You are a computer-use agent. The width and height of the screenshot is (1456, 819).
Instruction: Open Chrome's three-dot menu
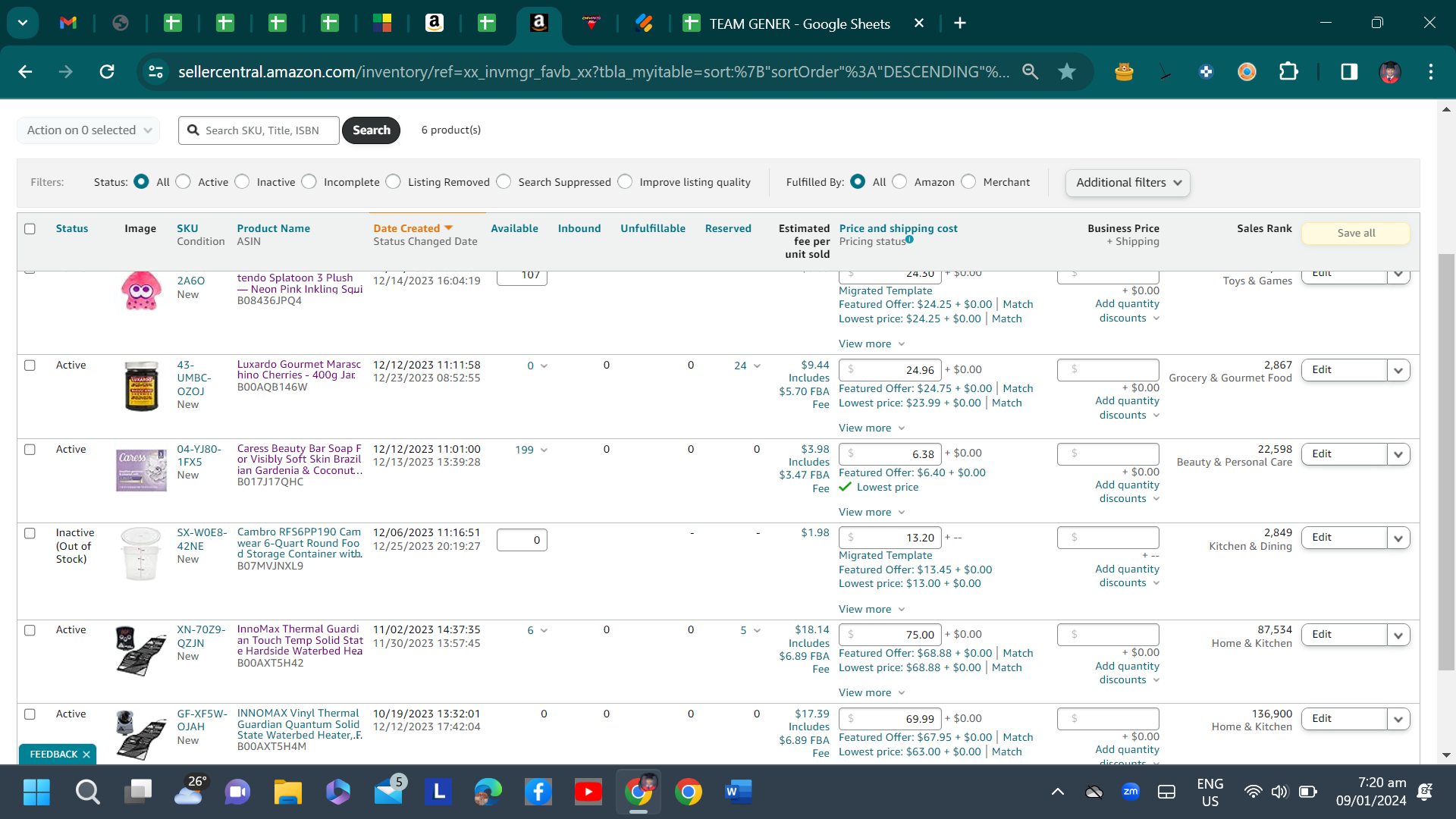point(1431,71)
